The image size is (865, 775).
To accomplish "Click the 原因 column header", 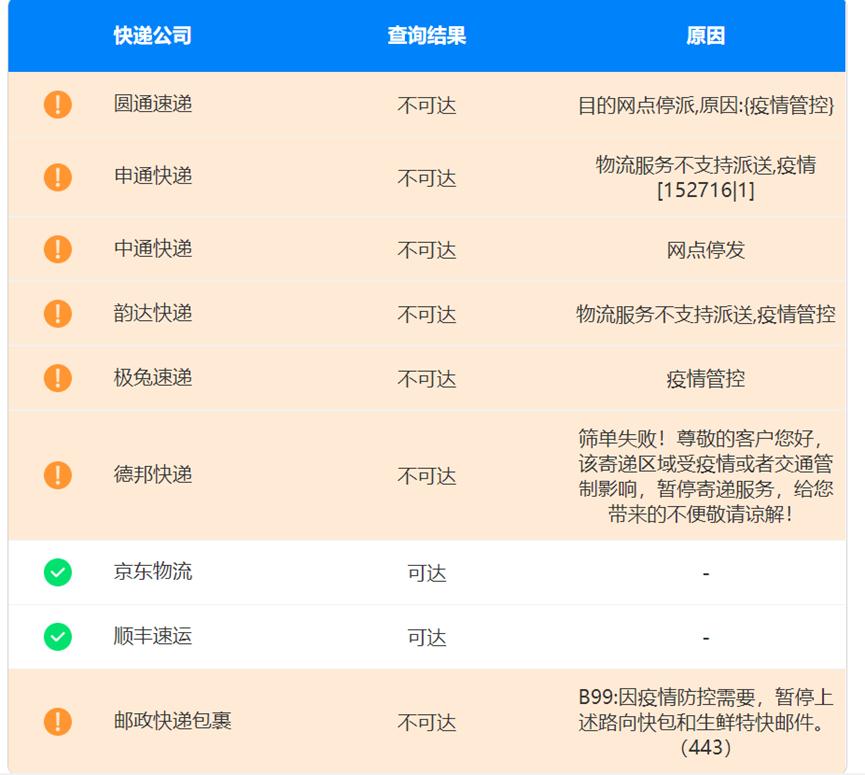I will tap(705, 36).
